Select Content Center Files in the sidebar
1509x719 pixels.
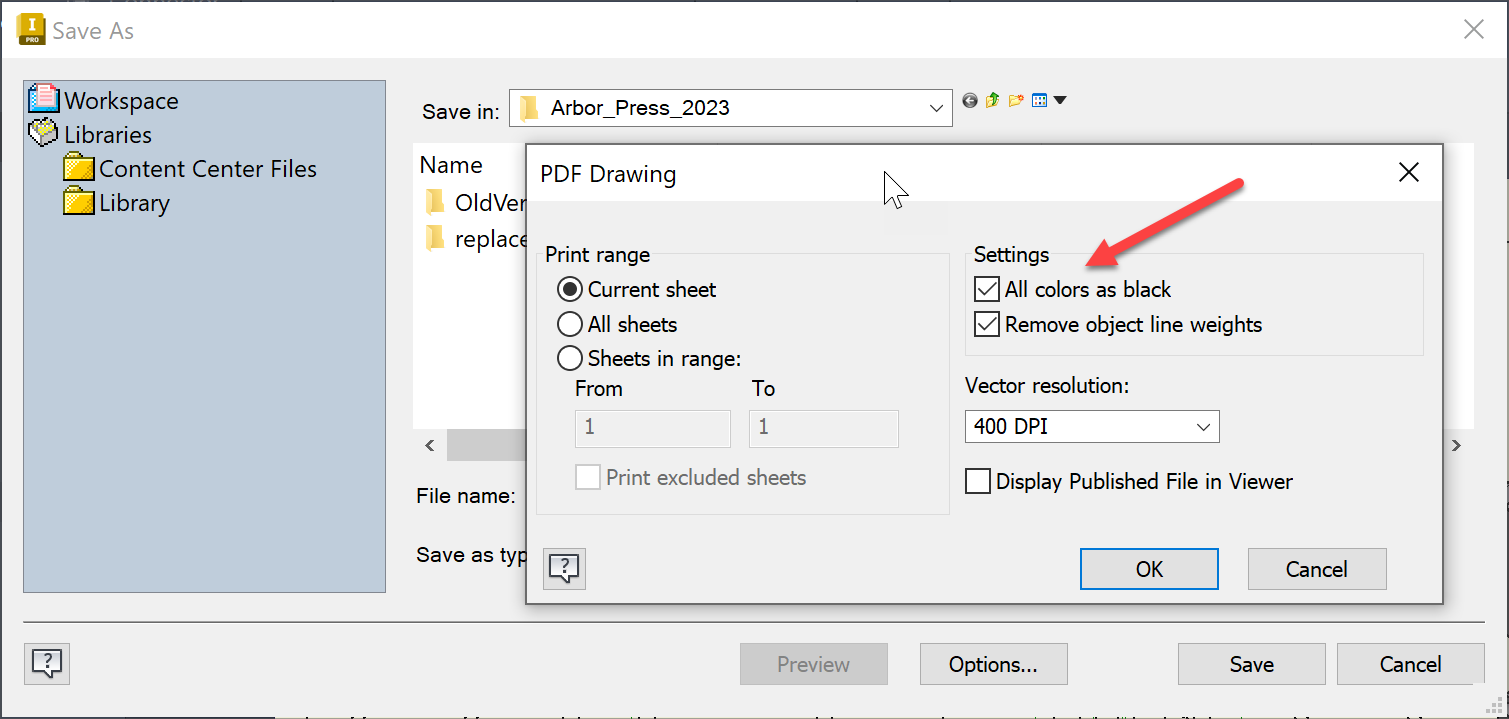(207, 168)
